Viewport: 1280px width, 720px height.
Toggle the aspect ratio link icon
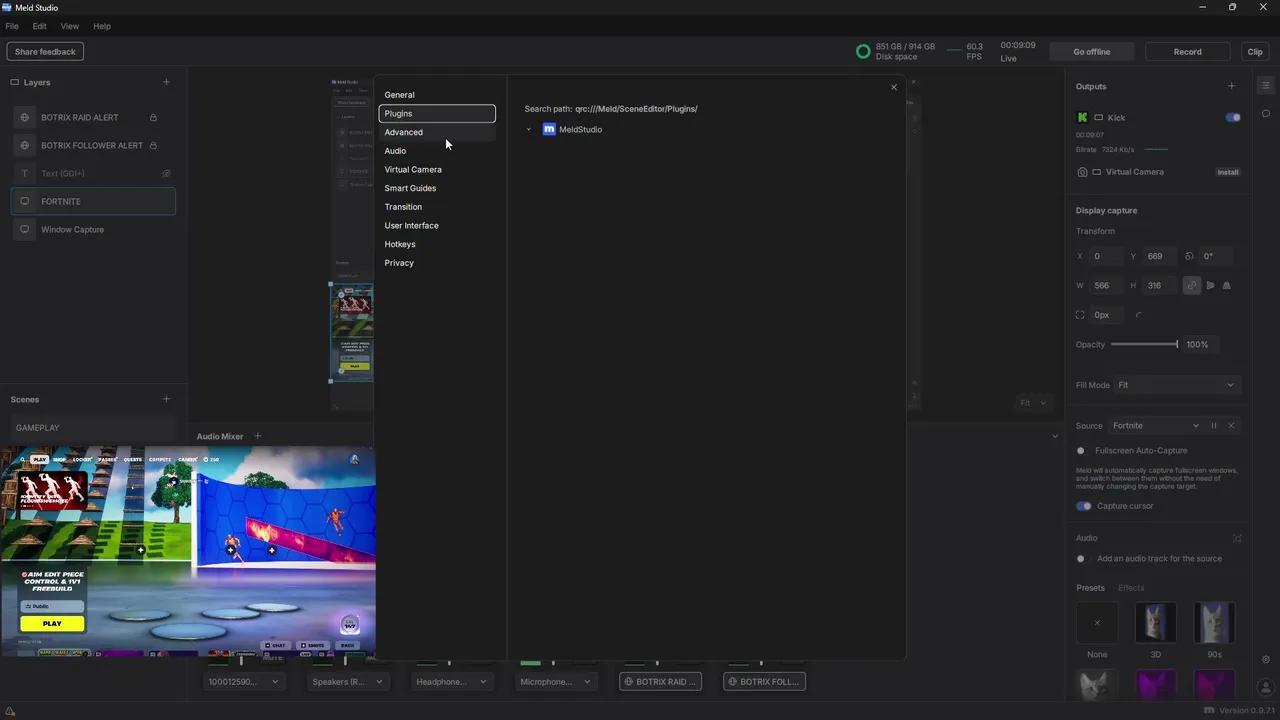click(x=1191, y=285)
